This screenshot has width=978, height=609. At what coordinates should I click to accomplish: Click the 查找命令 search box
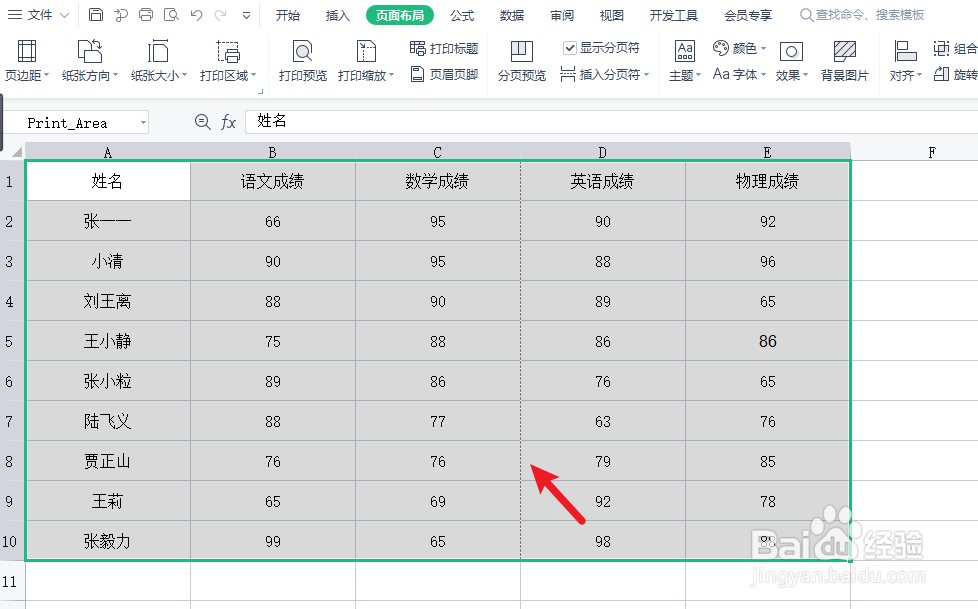tap(863, 14)
